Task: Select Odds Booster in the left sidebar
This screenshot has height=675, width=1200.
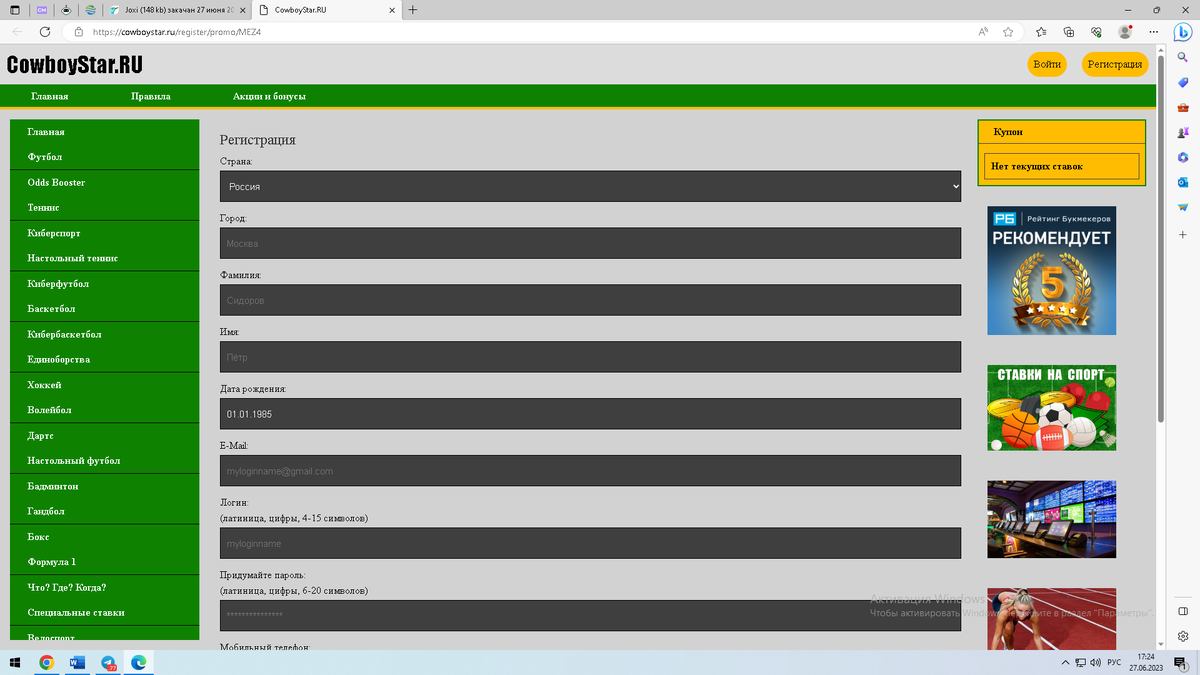Action: (x=104, y=182)
